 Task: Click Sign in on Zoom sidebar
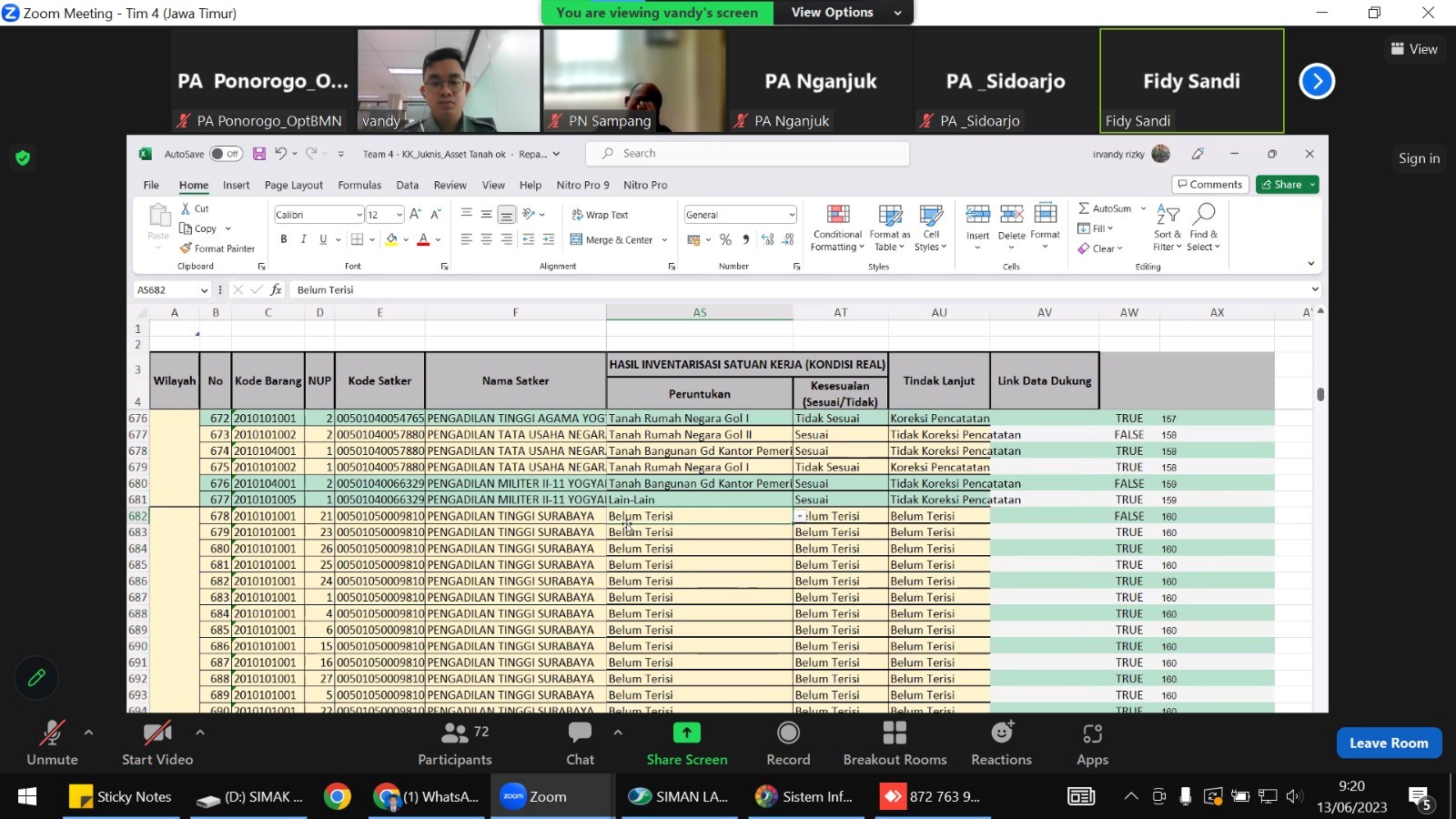coord(1419,158)
